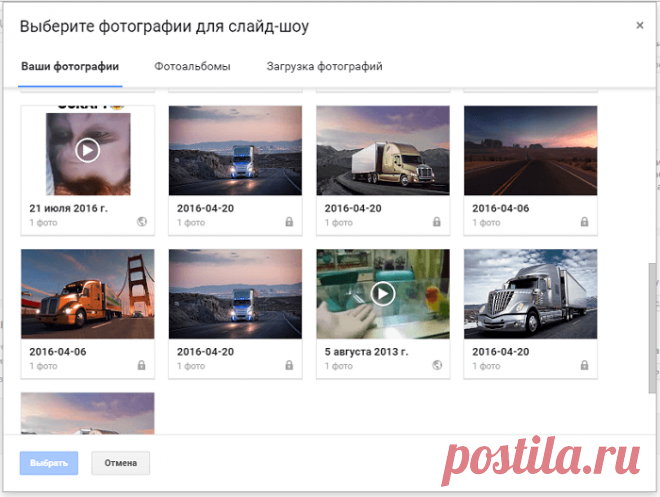Open the Загрузка фотографий tab
Image resolution: width=660 pixels, height=497 pixels.
point(325,66)
